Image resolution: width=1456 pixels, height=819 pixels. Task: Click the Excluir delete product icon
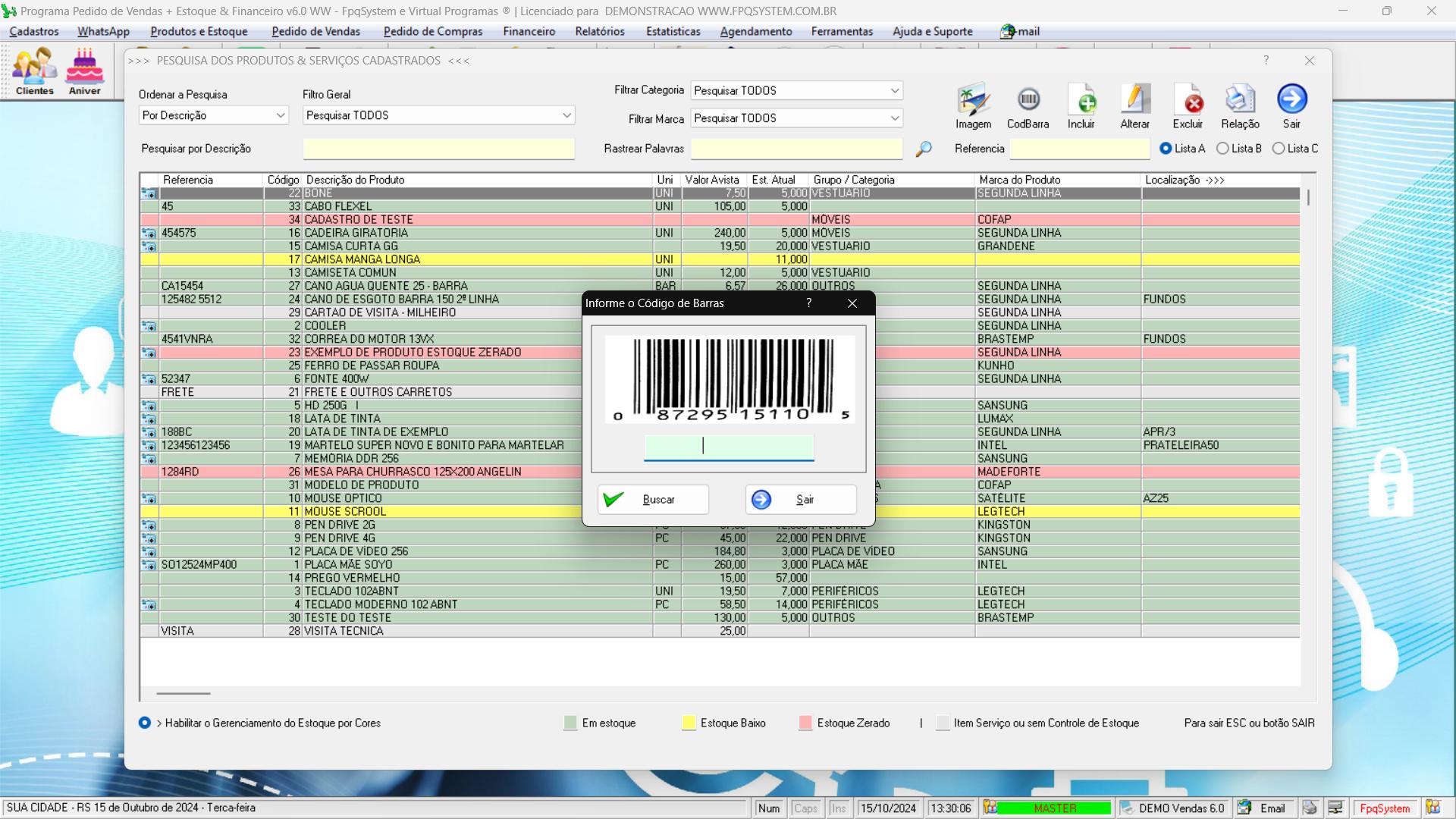pyautogui.click(x=1188, y=106)
